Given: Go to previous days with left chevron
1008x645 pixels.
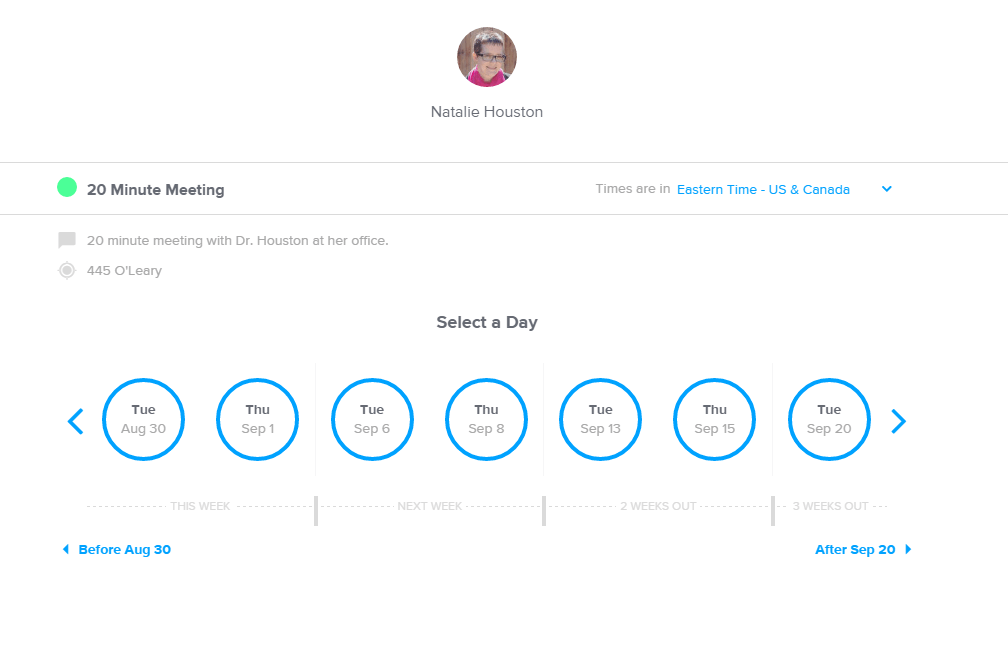Looking at the screenshot, I should click(76, 421).
